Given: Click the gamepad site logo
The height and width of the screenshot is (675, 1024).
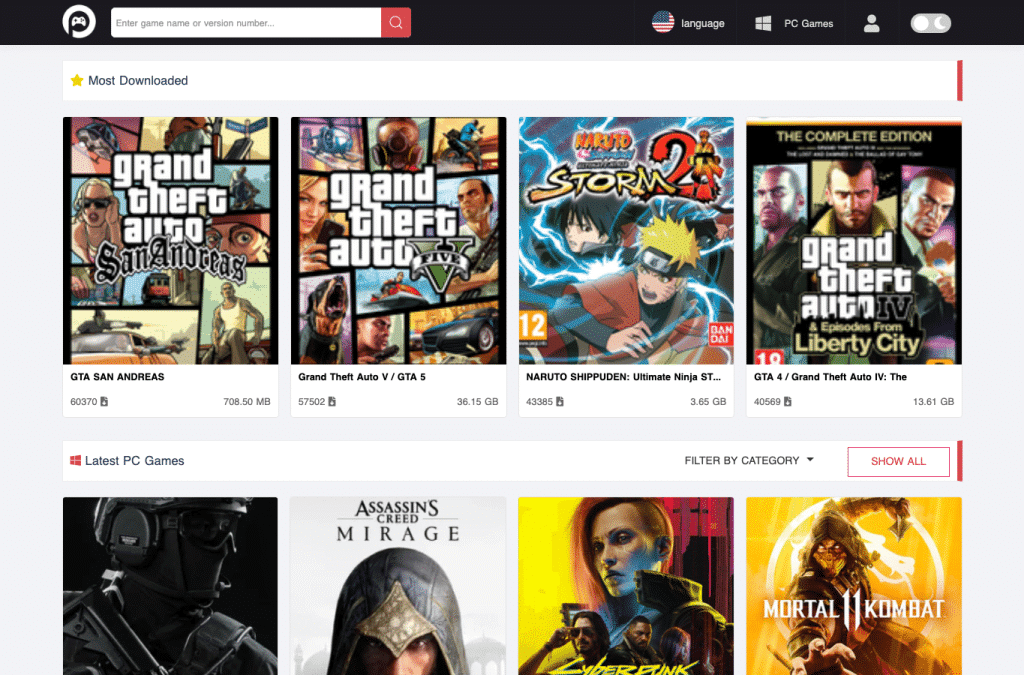Looking at the screenshot, I should click(79, 22).
